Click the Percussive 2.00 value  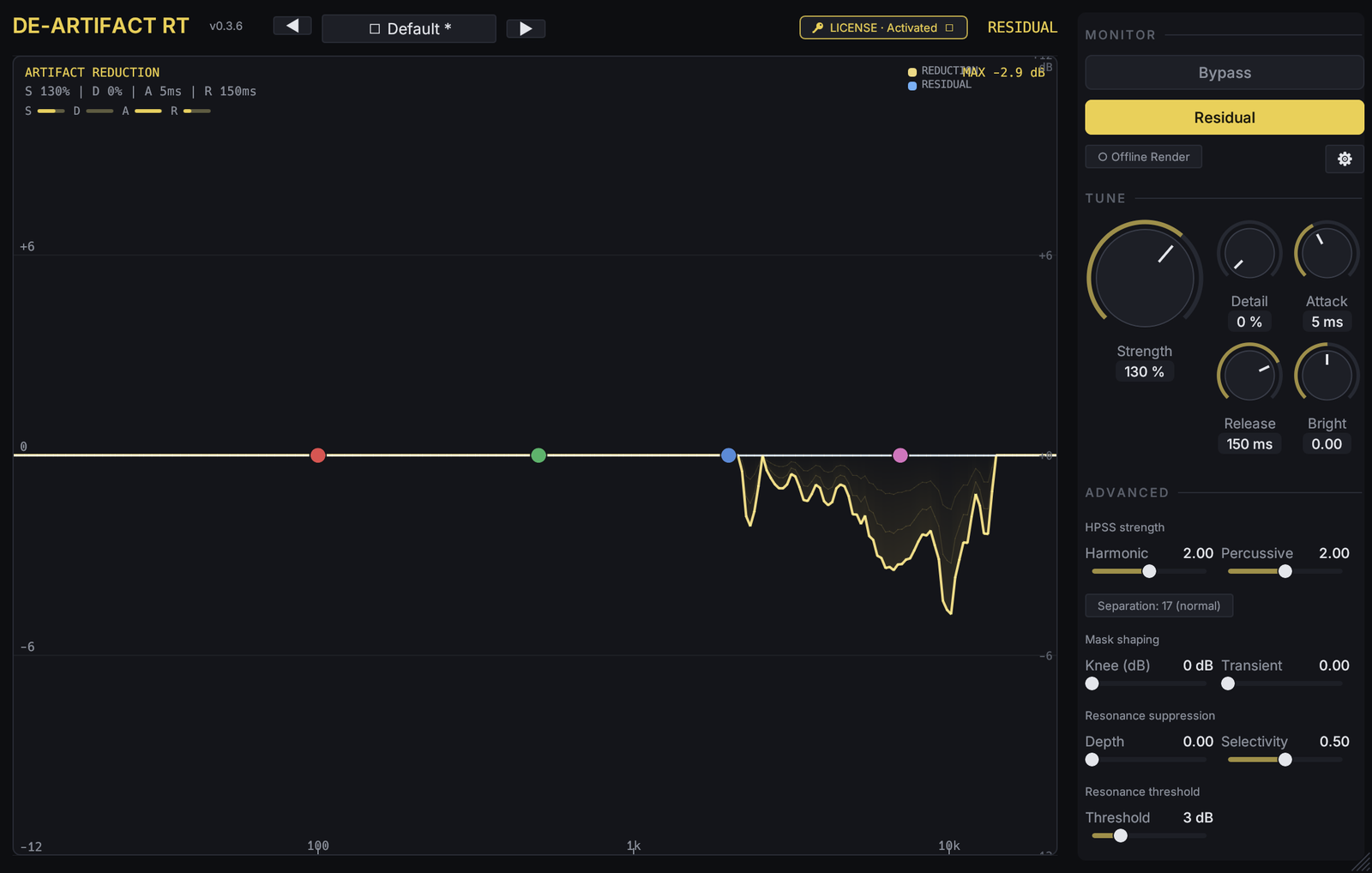click(1334, 553)
